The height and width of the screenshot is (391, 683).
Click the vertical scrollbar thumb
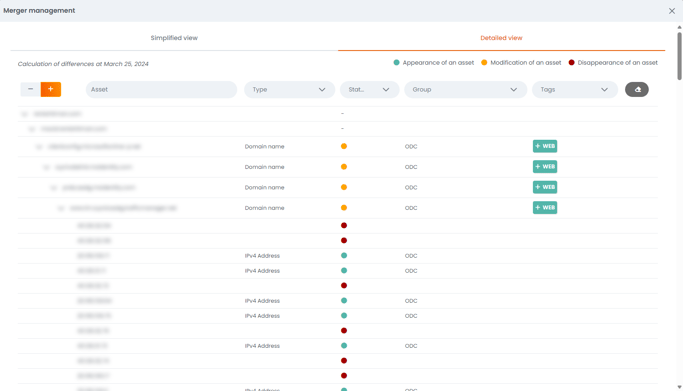(679, 56)
